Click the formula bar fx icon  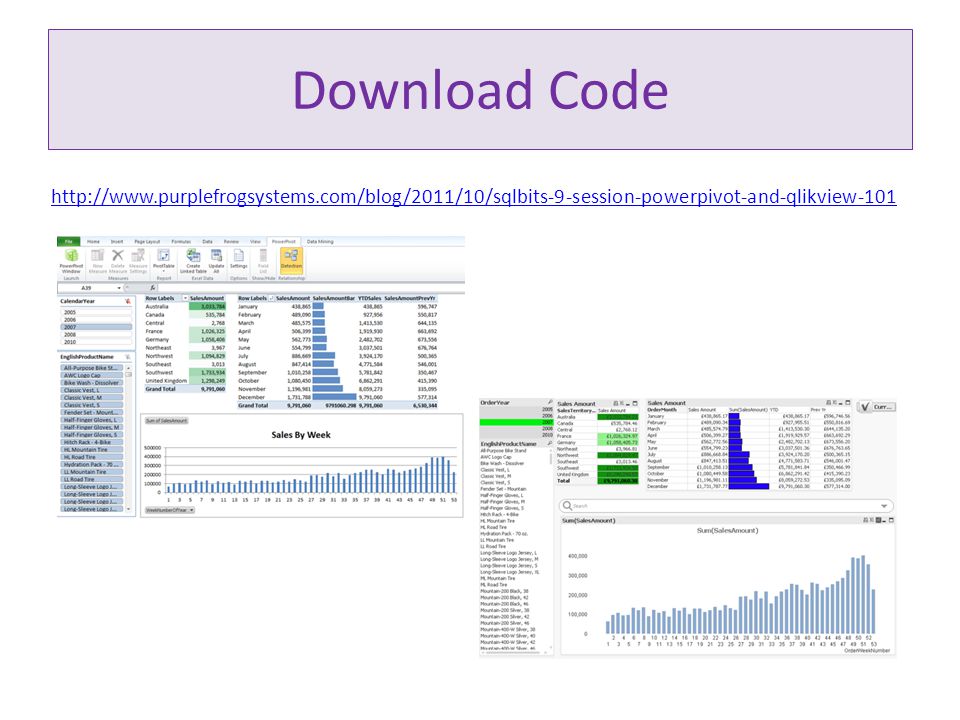coord(153,288)
